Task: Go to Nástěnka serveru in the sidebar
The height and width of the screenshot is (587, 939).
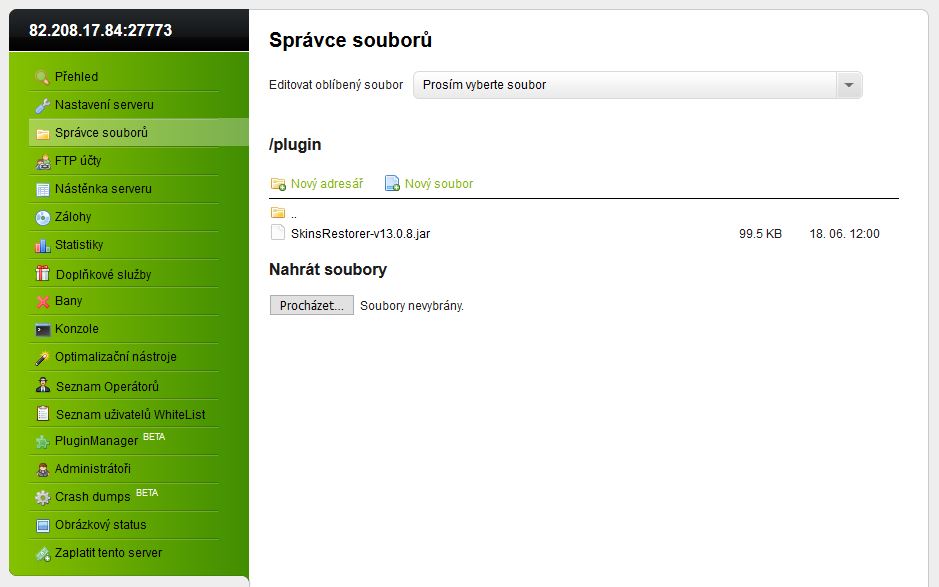Action: coord(103,189)
